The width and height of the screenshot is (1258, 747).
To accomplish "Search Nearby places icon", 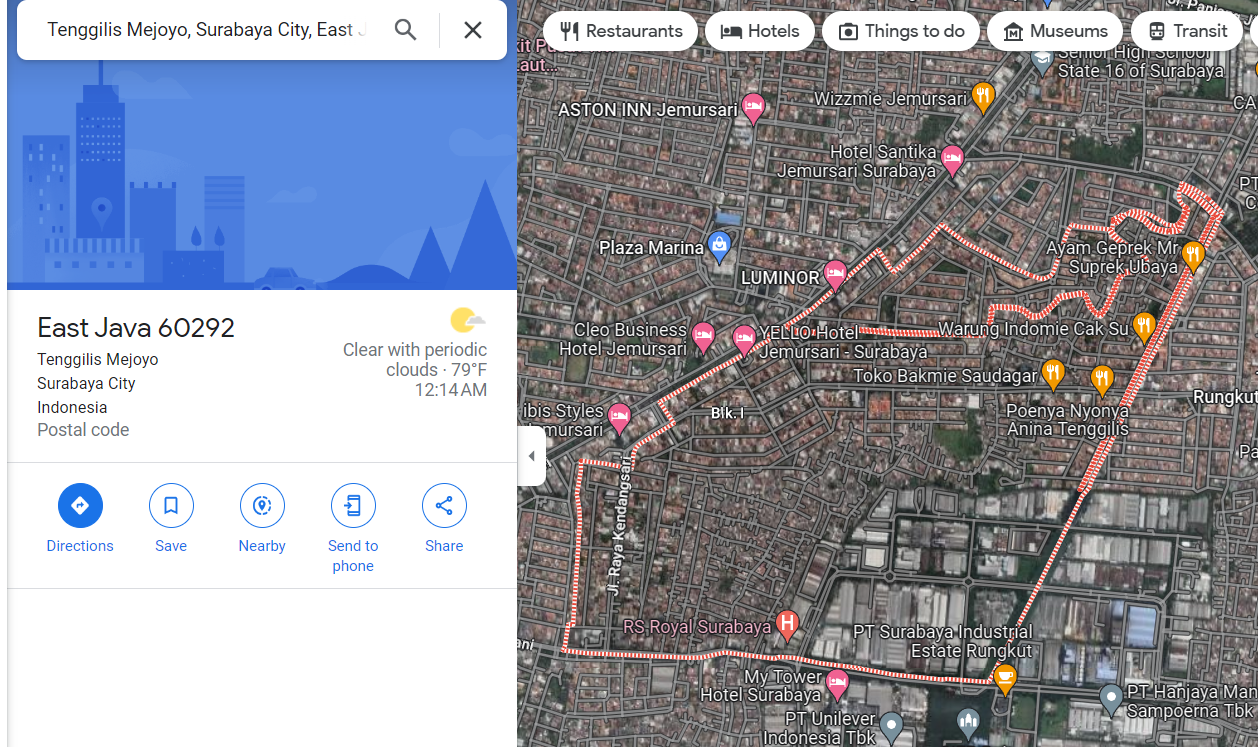I will [x=262, y=506].
